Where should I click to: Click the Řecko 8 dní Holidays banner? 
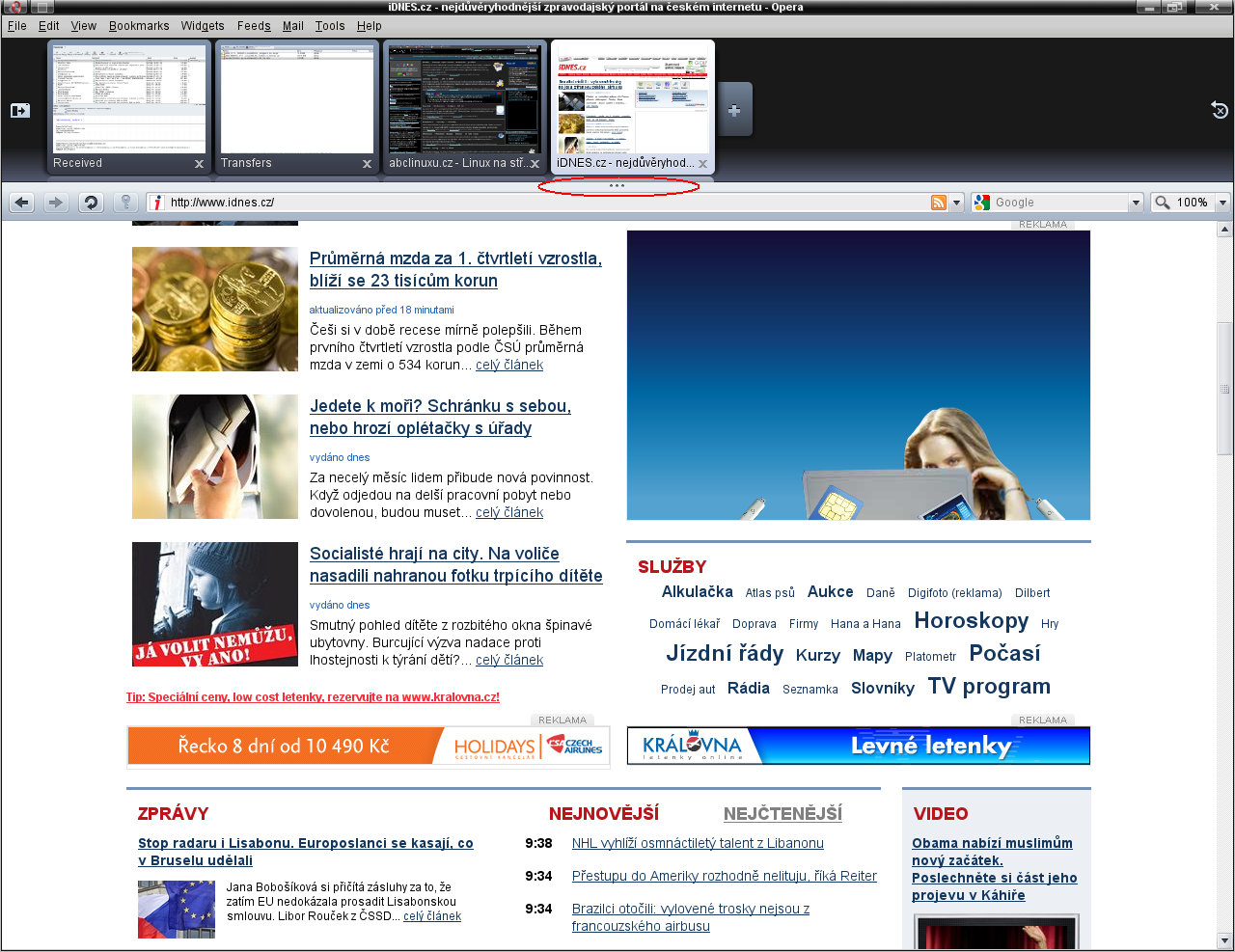click(369, 747)
